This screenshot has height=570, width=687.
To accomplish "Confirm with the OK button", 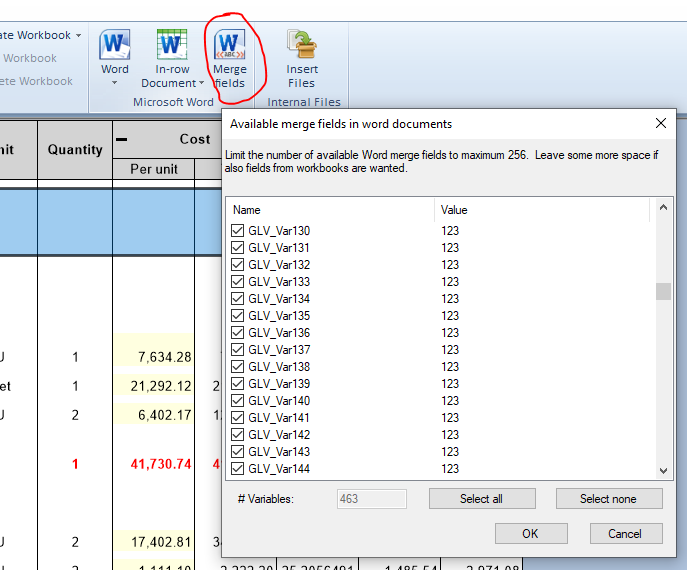I will 530,534.
